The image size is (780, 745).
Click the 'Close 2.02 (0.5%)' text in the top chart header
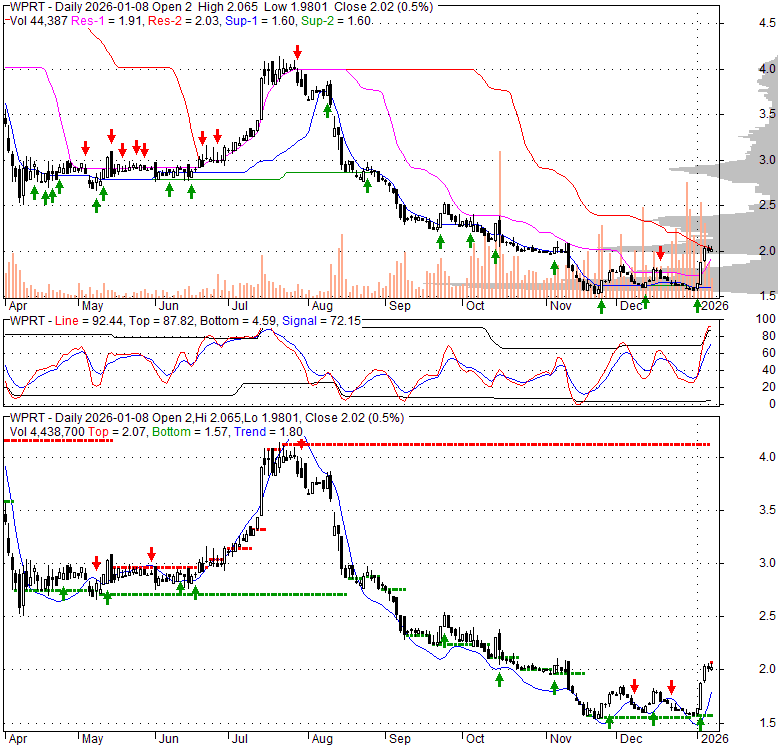pos(384,7)
